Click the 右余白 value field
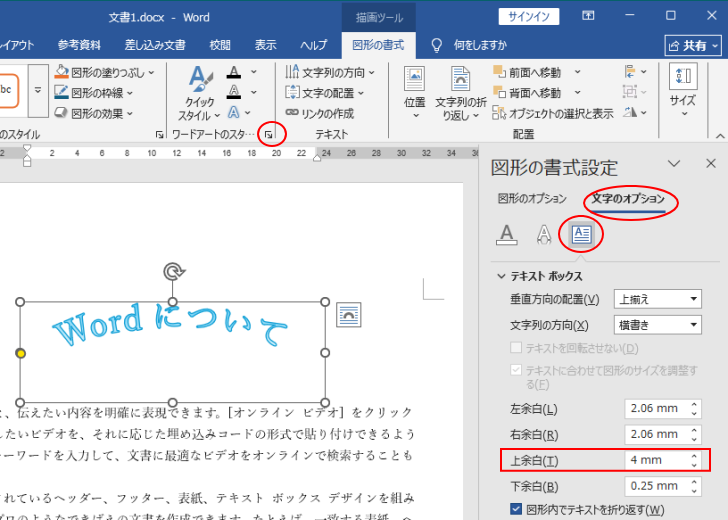 [657, 434]
